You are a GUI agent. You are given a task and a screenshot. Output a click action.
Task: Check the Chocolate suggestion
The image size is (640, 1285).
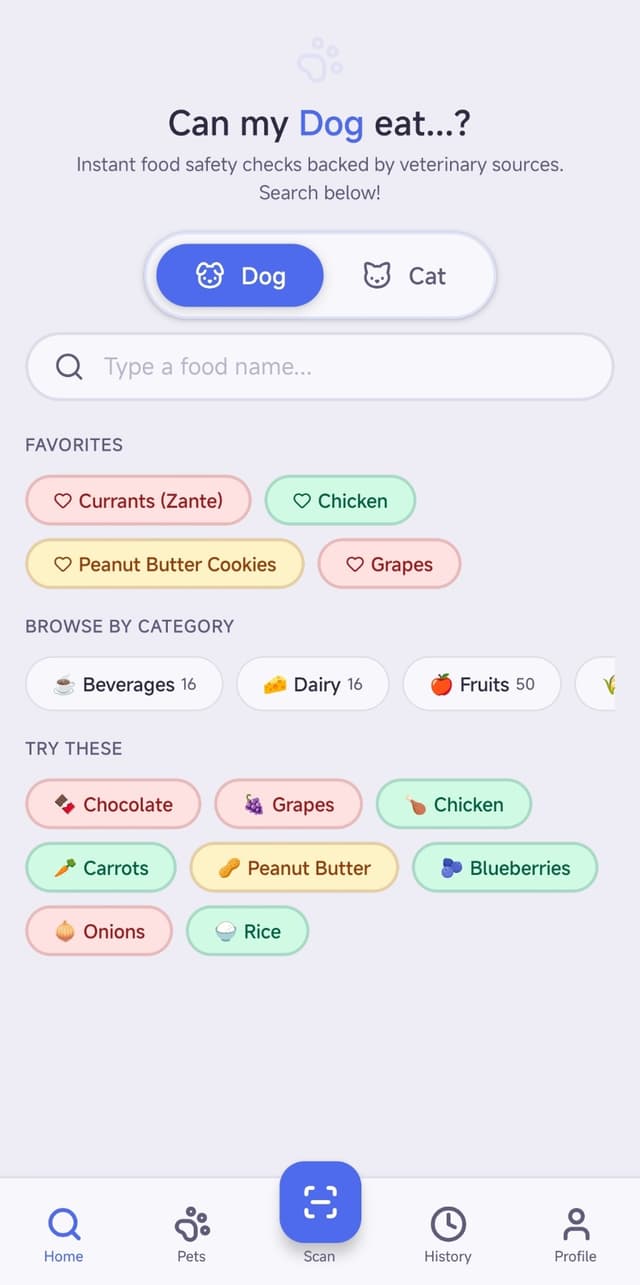click(x=113, y=804)
